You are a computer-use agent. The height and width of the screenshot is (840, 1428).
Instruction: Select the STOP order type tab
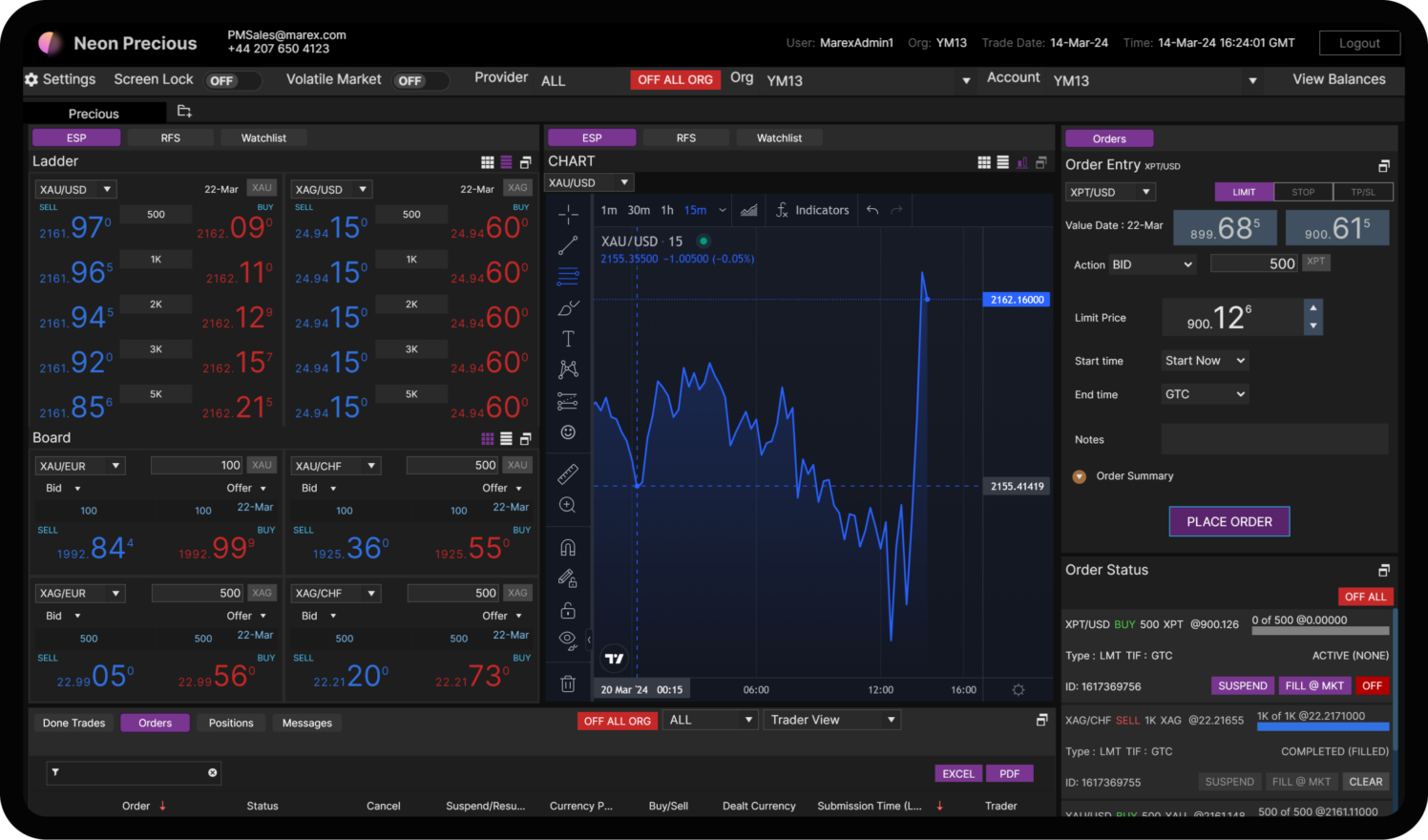click(1303, 192)
